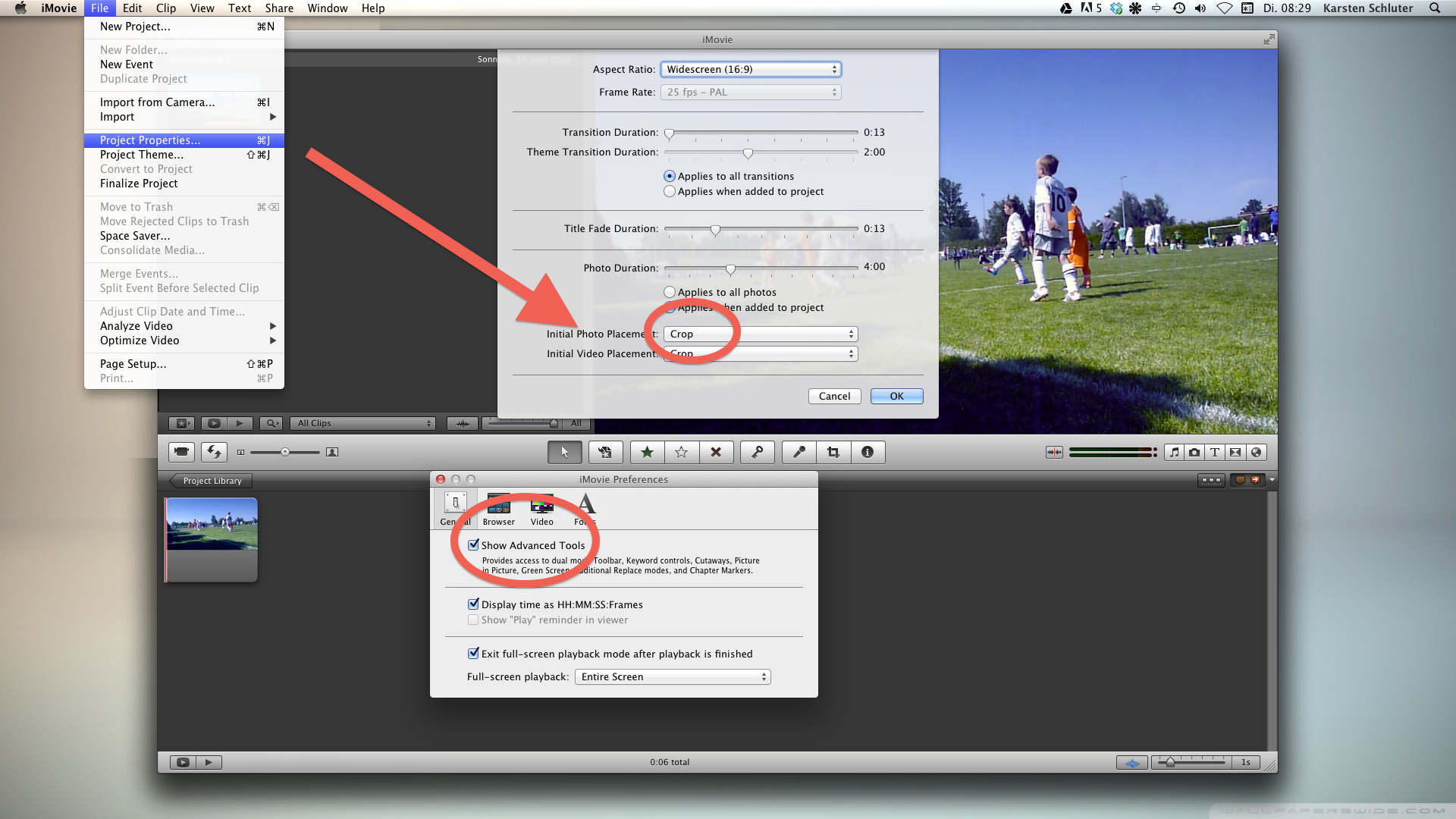Screen dimensions: 1456x819
Task: Open the inspector info icon
Action: coord(868,452)
